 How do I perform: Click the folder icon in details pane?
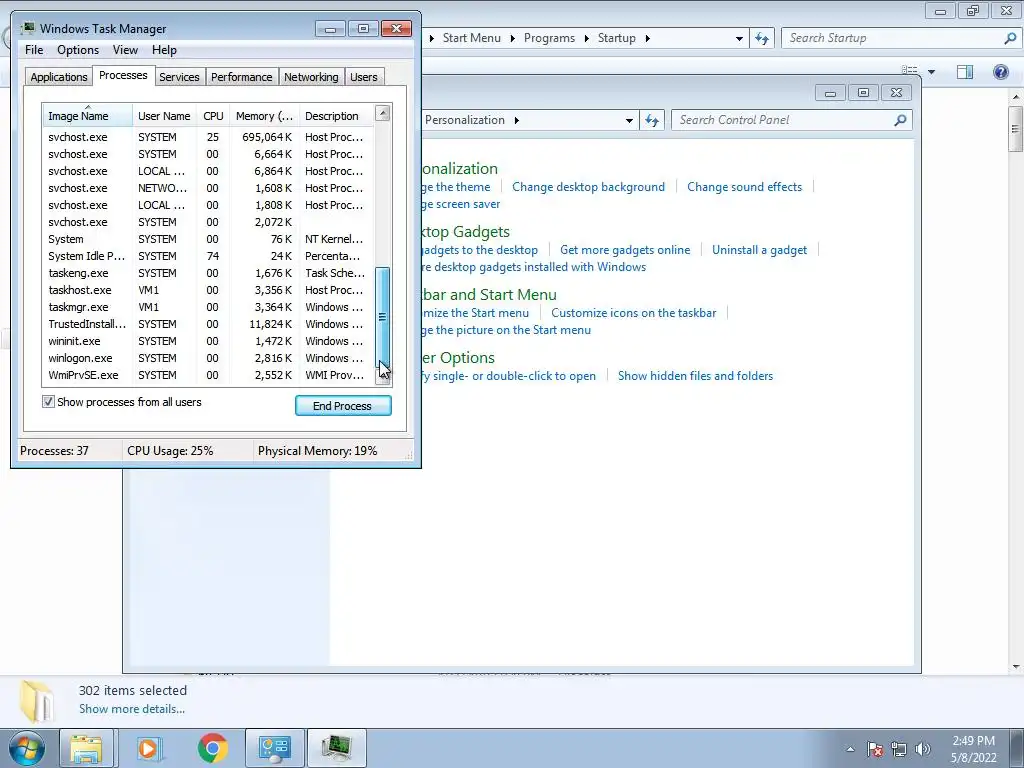(37, 701)
